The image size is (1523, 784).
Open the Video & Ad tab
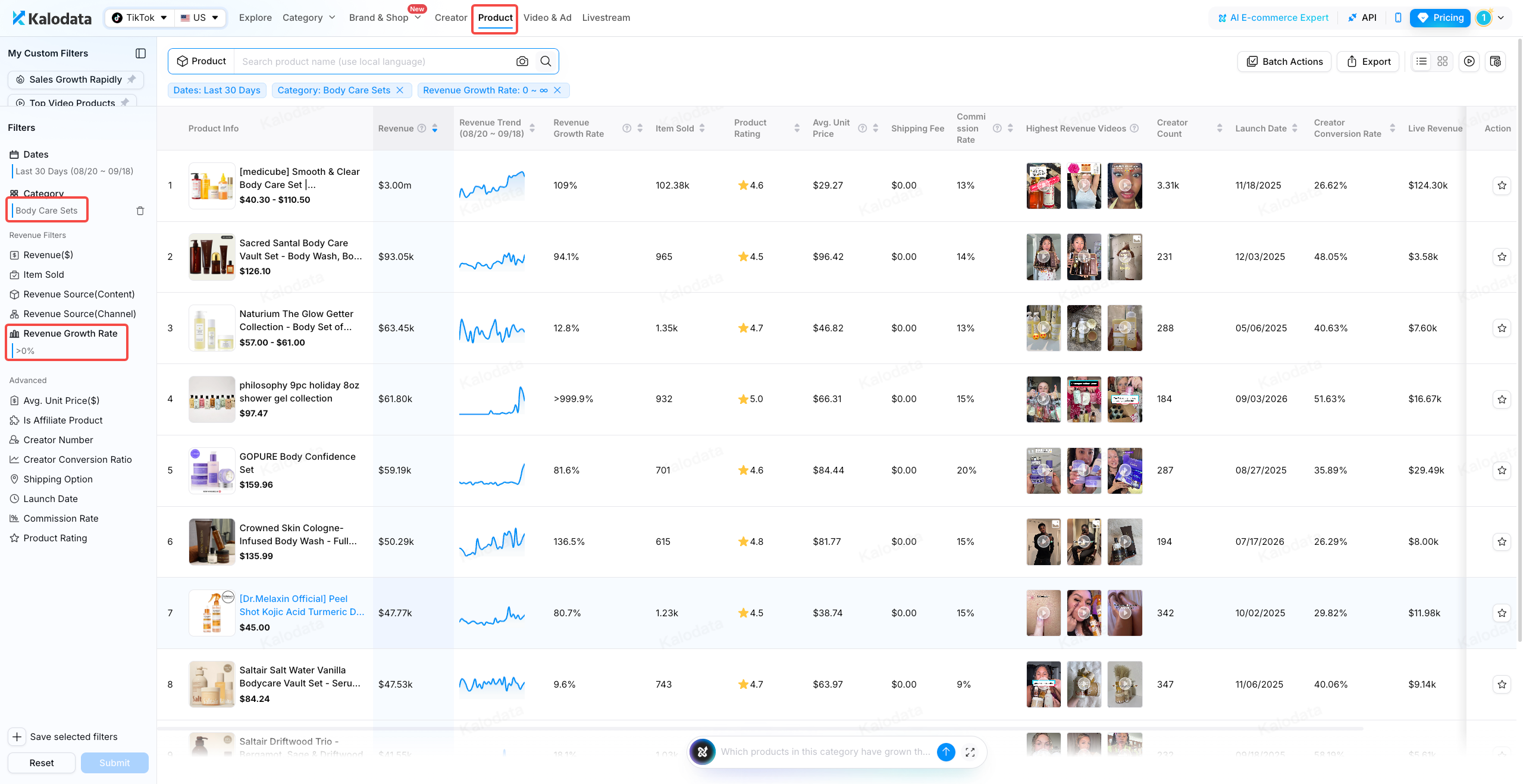click(x=547, y=18)
